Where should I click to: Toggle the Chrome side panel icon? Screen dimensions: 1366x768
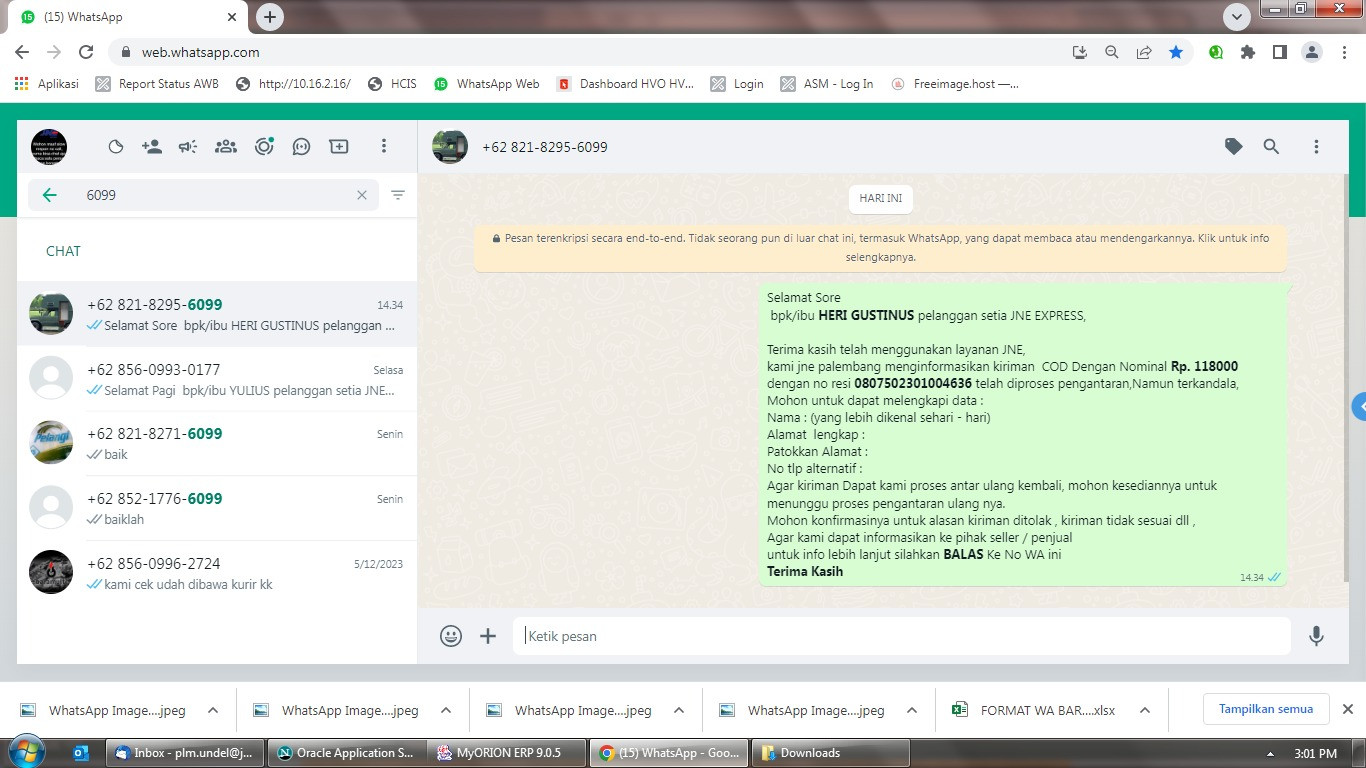pyautogui.click(x=1279, y=52)
